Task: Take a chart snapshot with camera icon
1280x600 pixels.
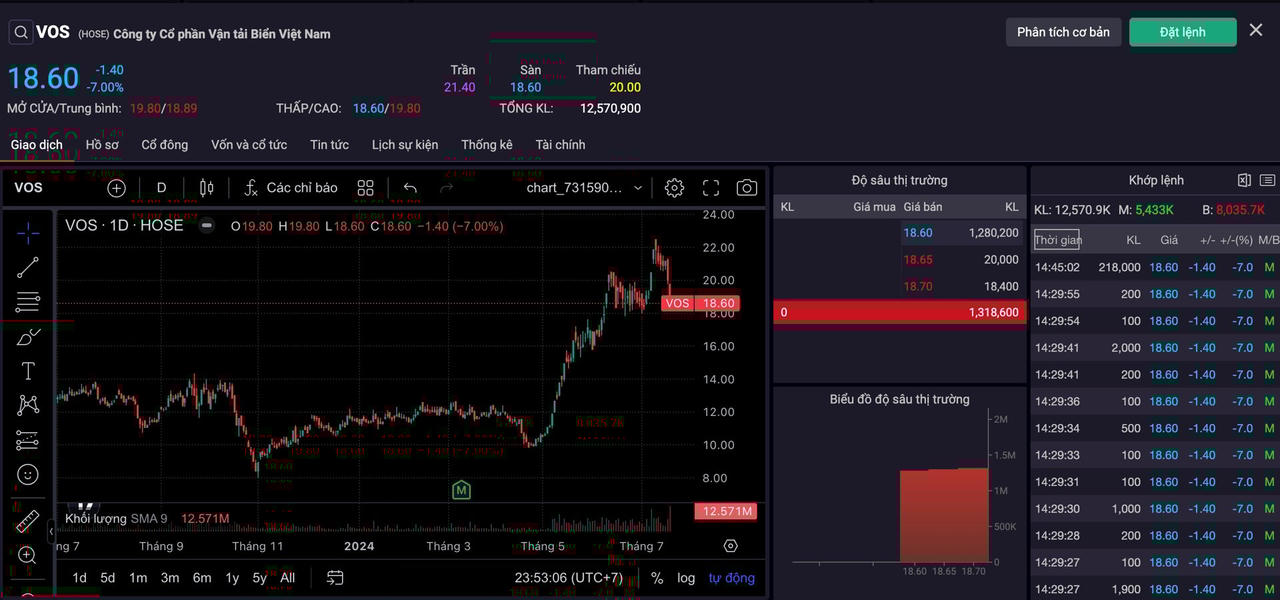Action: (746, 188)
